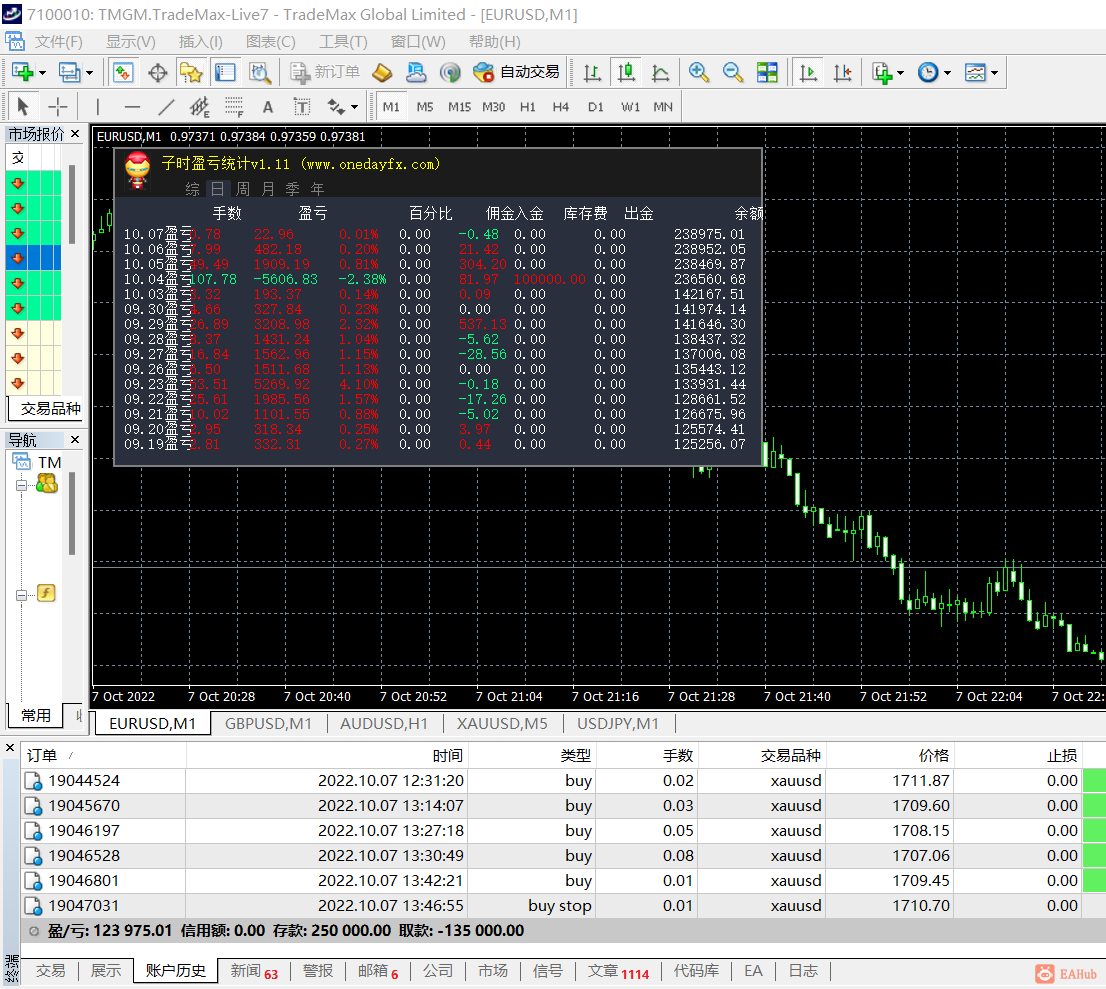The height and width of the screenshot is (989, 1106).
Task: Draw a trendline with the diagonal line tool
Action: click(166, 107)
